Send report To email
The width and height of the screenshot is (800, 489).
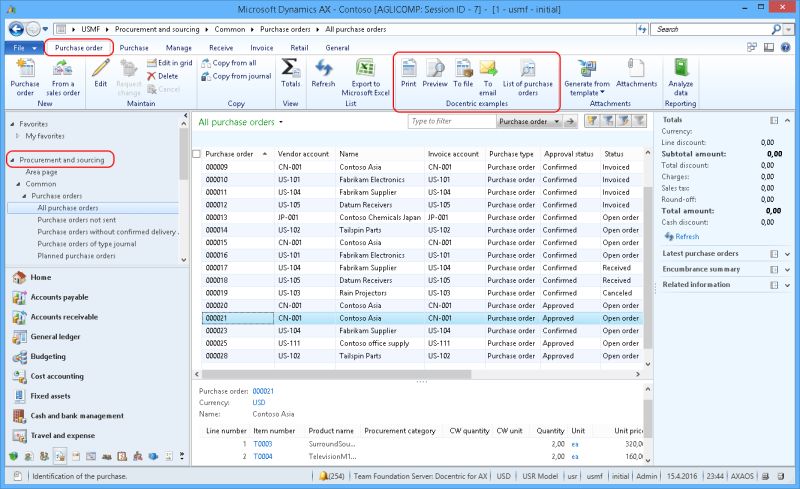tap(488, 78)
